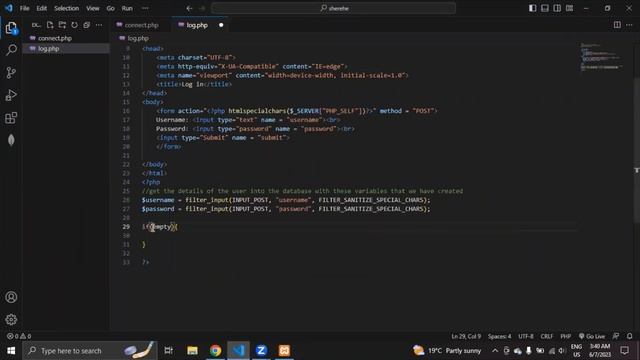Change line endings via CRLF
This screenshot has height=360, width=640.
point(547,336)
